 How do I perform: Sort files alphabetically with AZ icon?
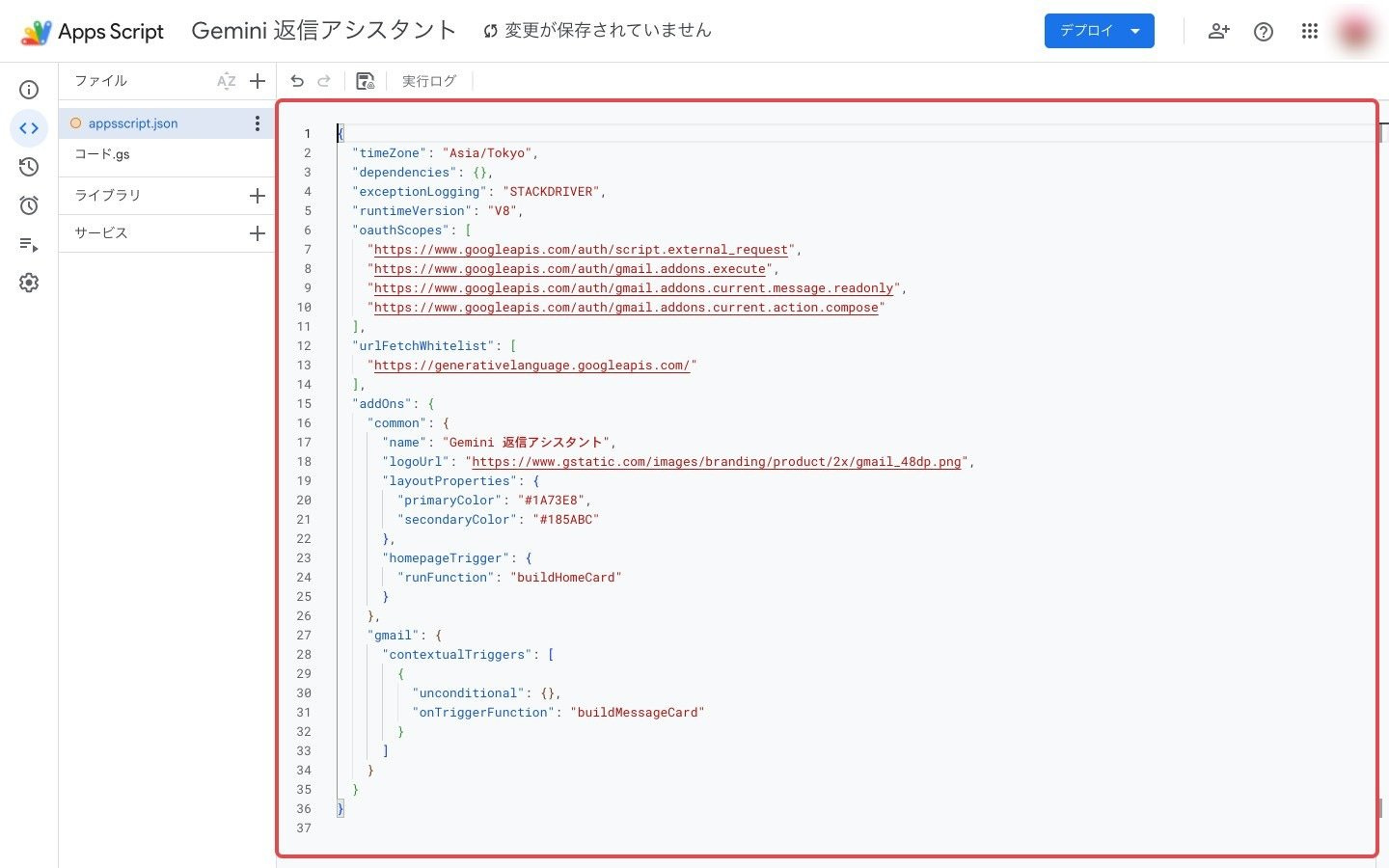click(x=227, y=81)
